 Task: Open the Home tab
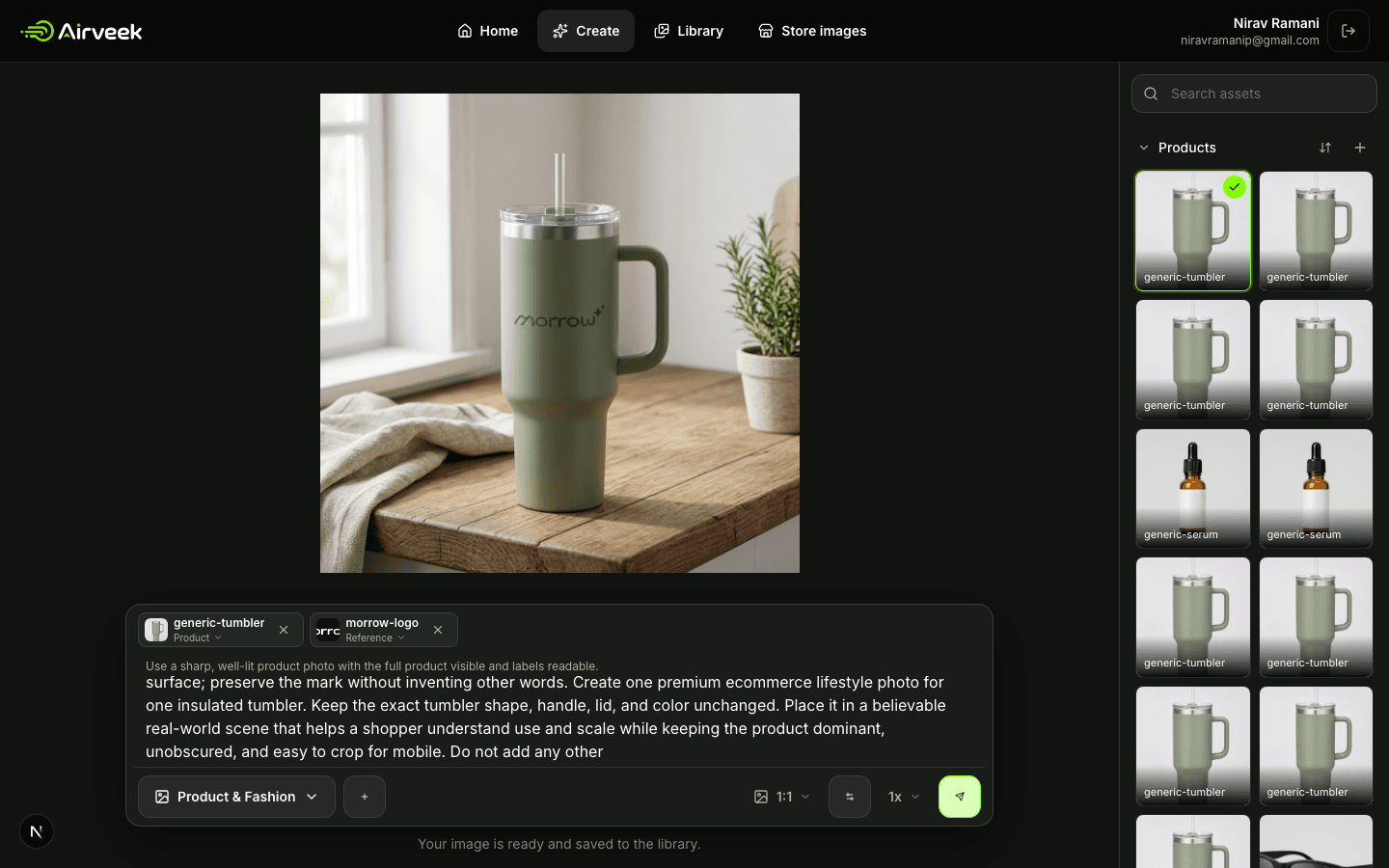[487, 31]
